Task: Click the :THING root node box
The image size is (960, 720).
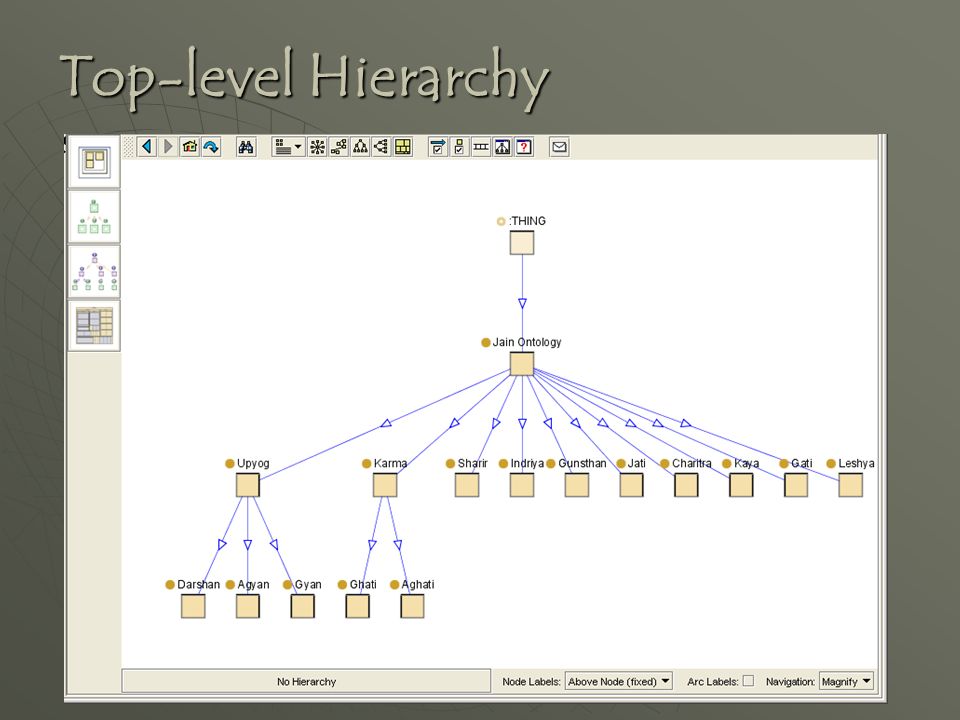Action: tap(522, 242)
